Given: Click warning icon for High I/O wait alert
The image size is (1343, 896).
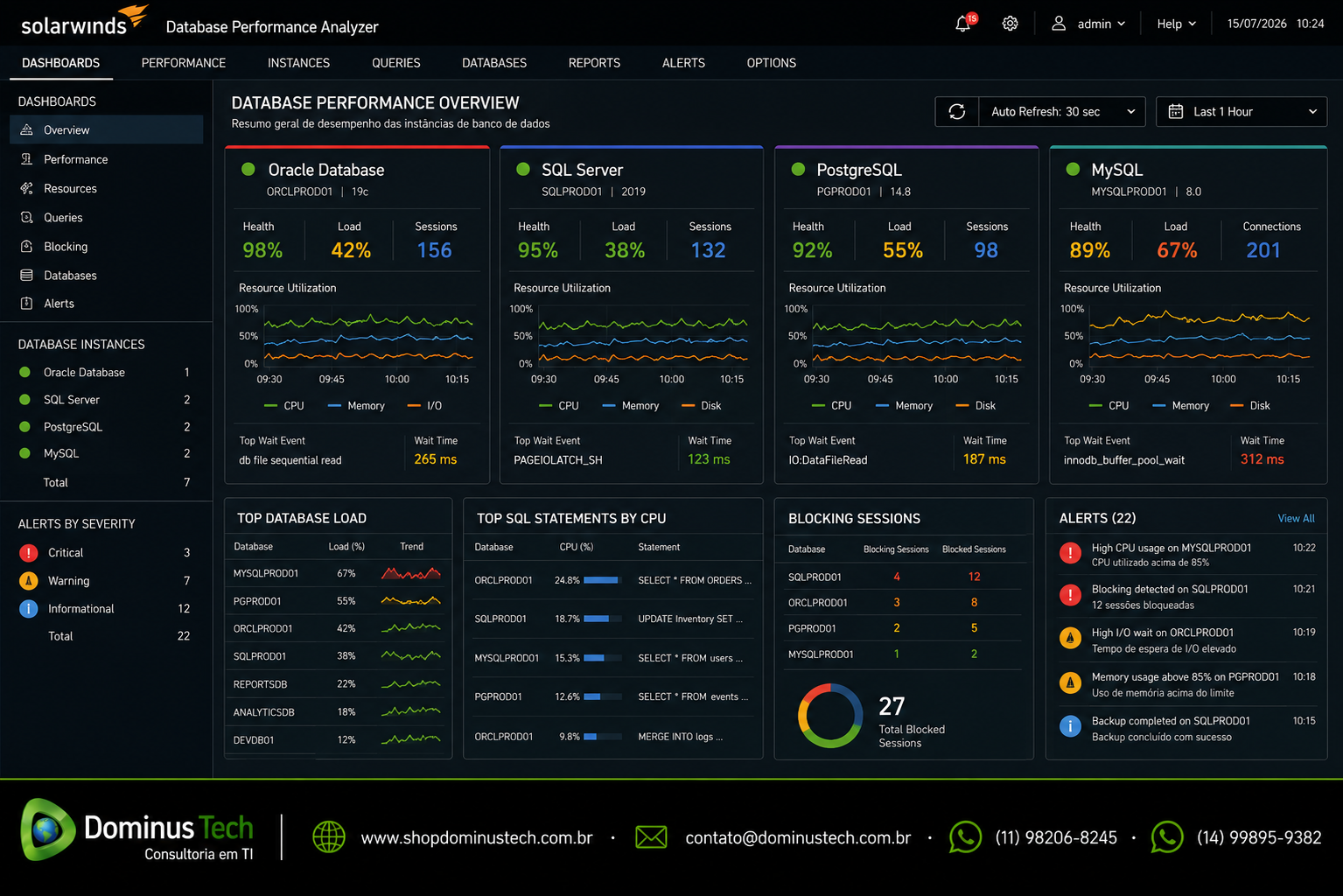Looking at the screenshot, I should click(x=1070, y=638).
